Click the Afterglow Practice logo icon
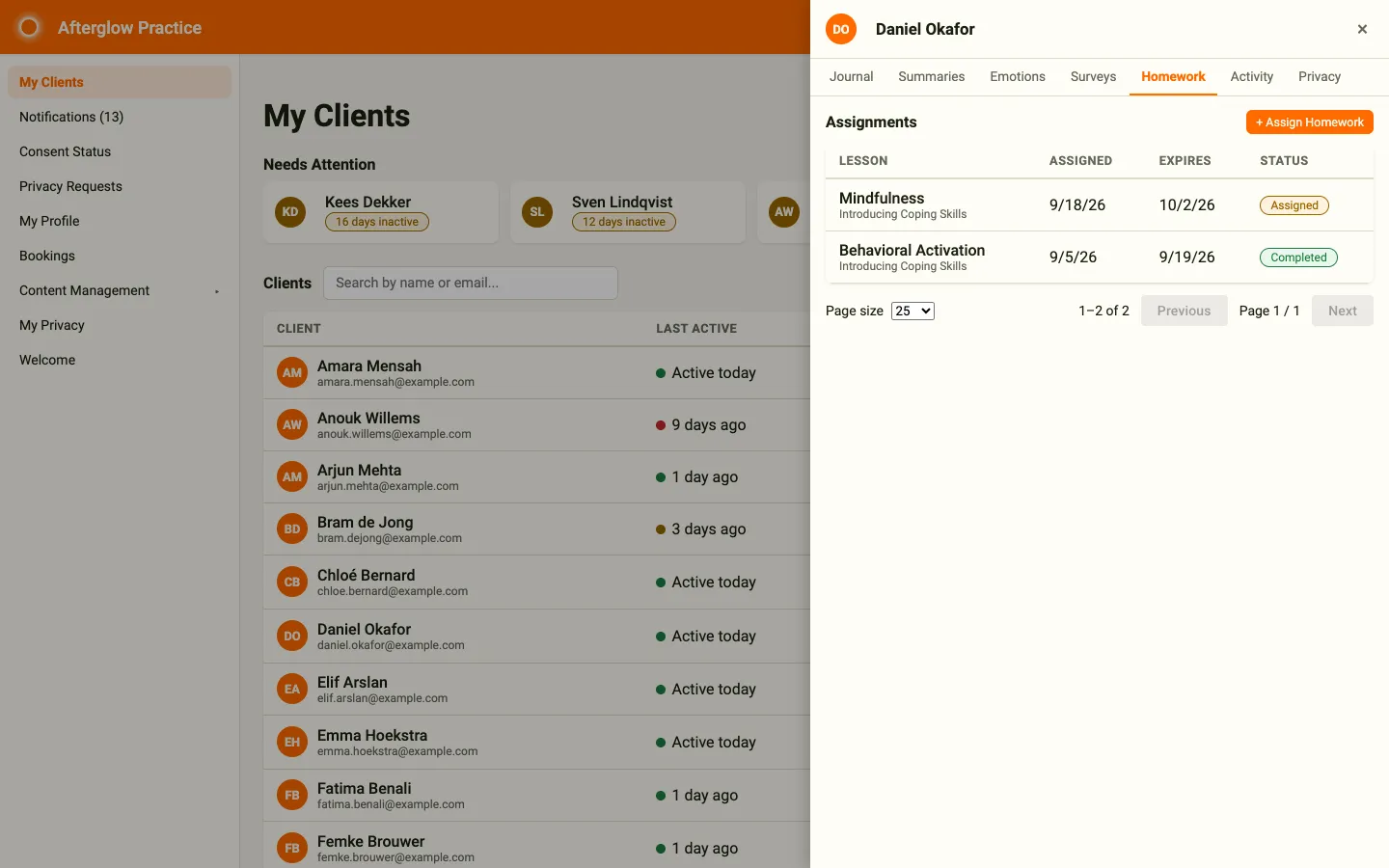 coord(29,27)
